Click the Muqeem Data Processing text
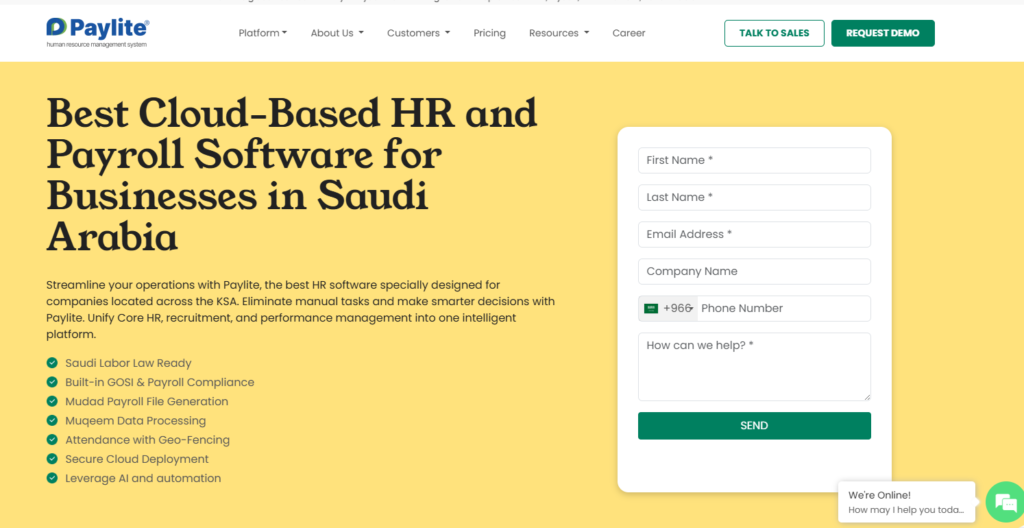Screen dimensions: 1024x528 pyautogui.click(x=135, y=421)
